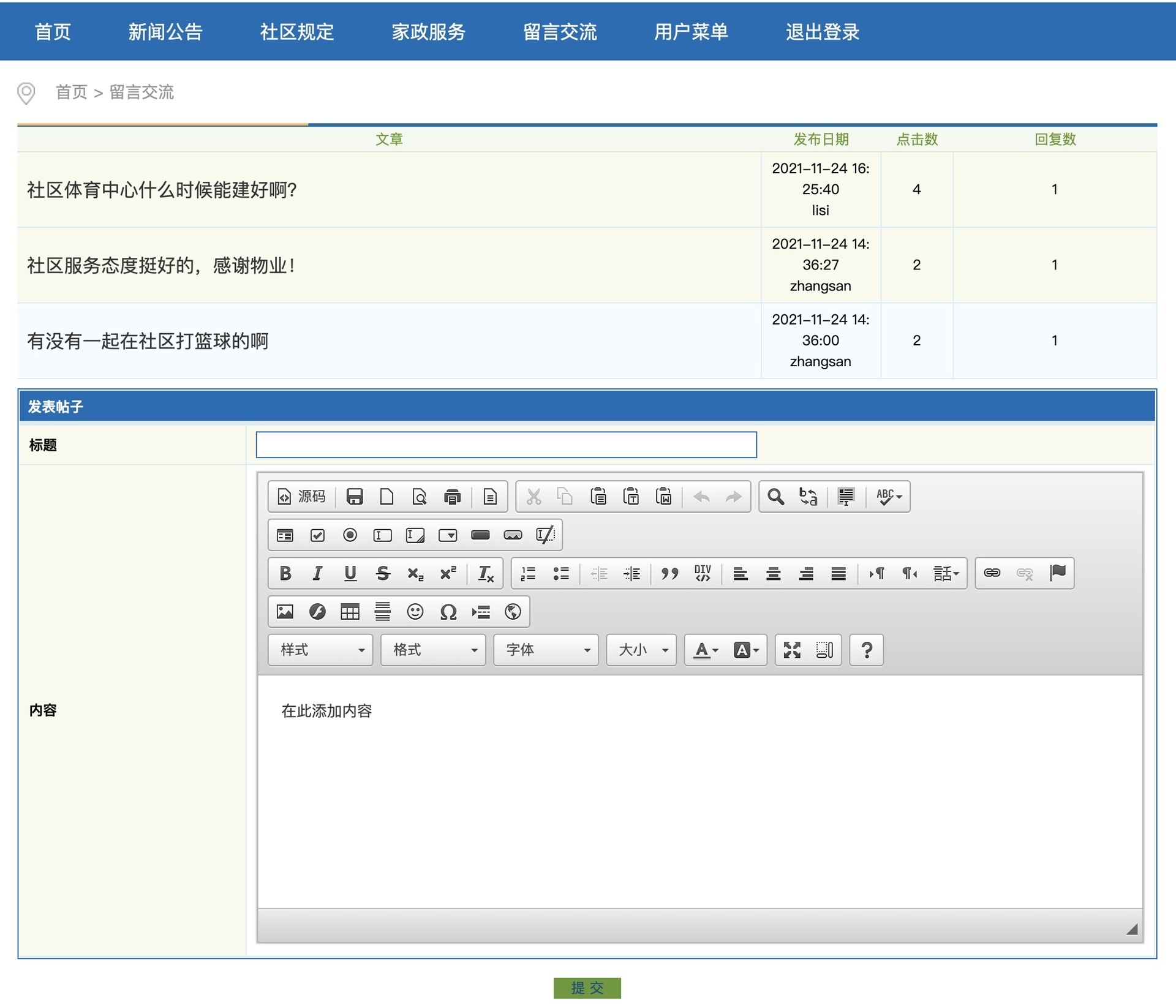Open the 大小 size dropdown
The height and width of the screenshot is (1008, 1176).
pyautogui.click(x=641, y=650)
